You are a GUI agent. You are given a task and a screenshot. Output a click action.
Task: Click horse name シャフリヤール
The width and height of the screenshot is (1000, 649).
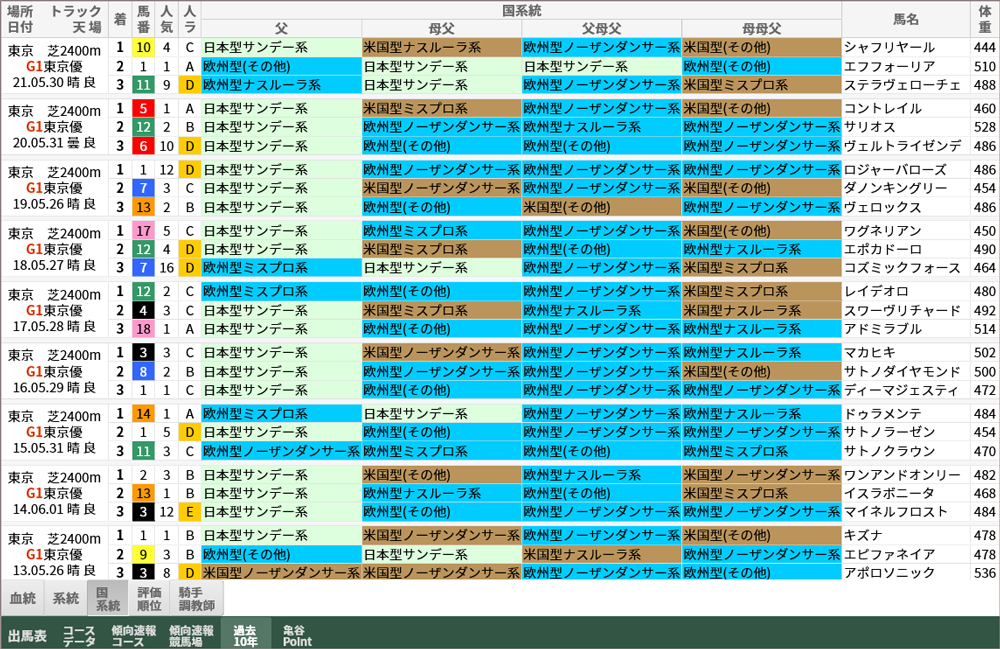[x=889, y=47]
